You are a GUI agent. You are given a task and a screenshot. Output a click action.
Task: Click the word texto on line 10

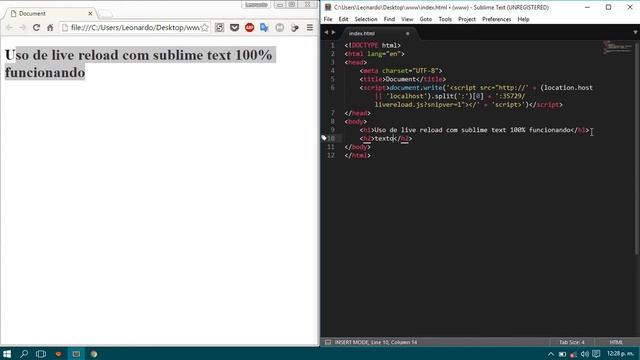click(x=384, y=138)
